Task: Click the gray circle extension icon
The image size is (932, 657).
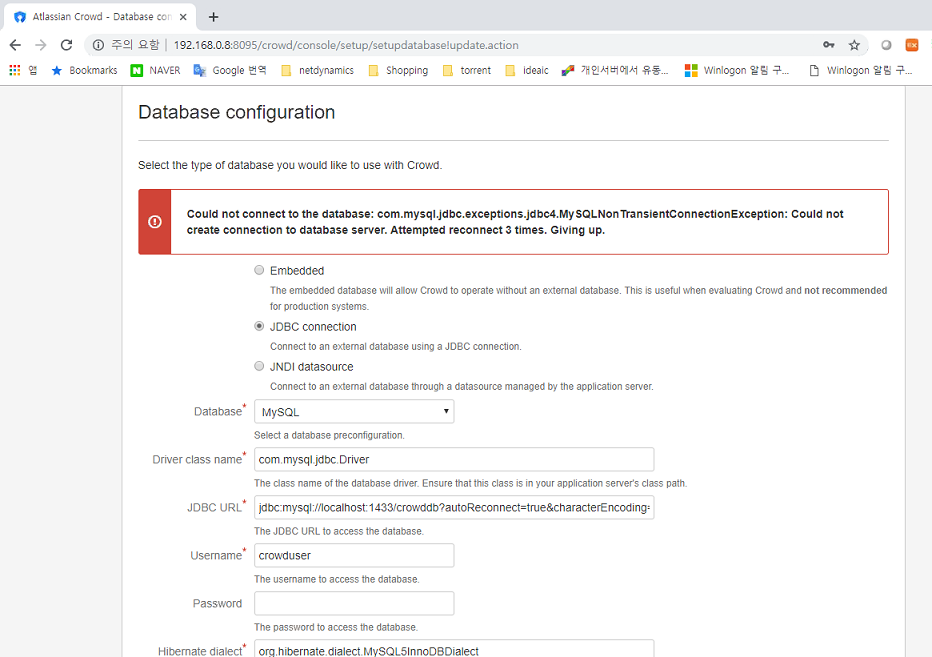Action: tap(886, 45)
